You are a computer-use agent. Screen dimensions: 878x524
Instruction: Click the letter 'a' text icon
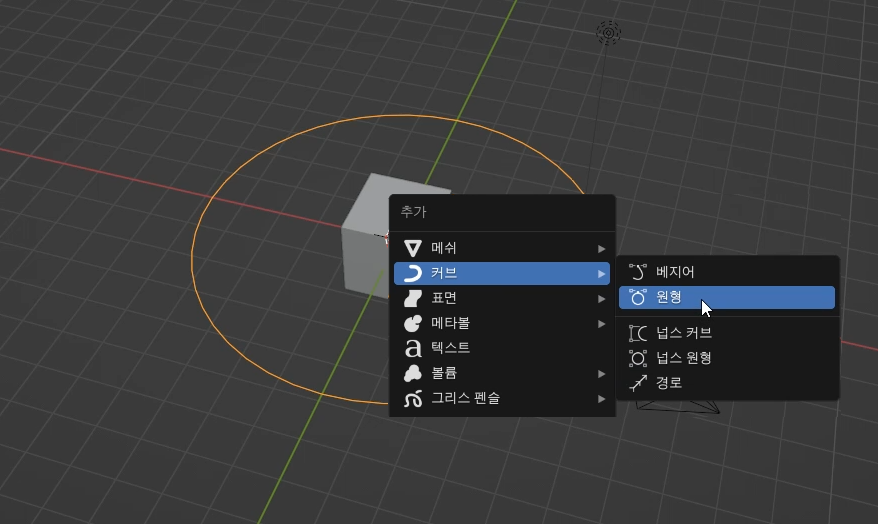pyautogui.click(x=413, y=348)
